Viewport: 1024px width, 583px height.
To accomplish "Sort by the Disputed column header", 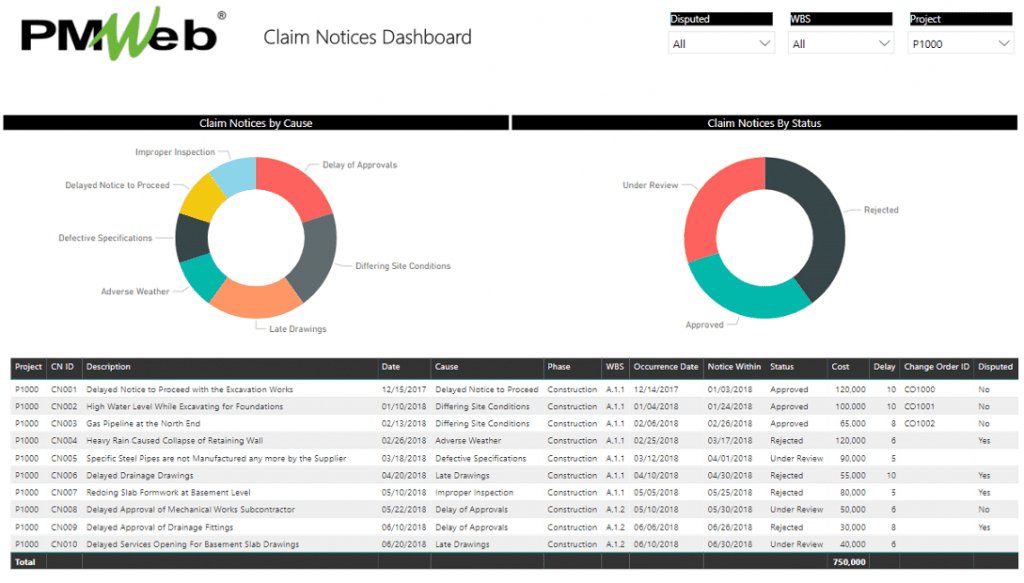I will click(x=995, y=367).
